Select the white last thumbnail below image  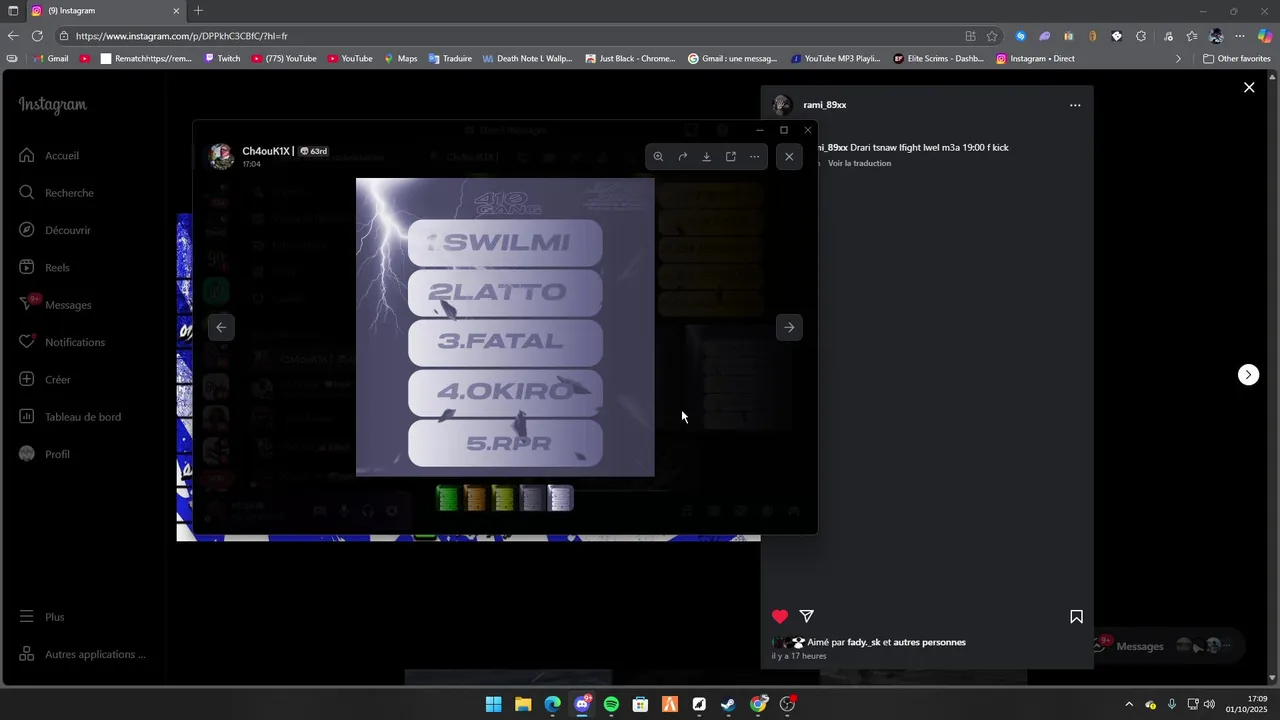pyautogui.click(x=560, y=498)
